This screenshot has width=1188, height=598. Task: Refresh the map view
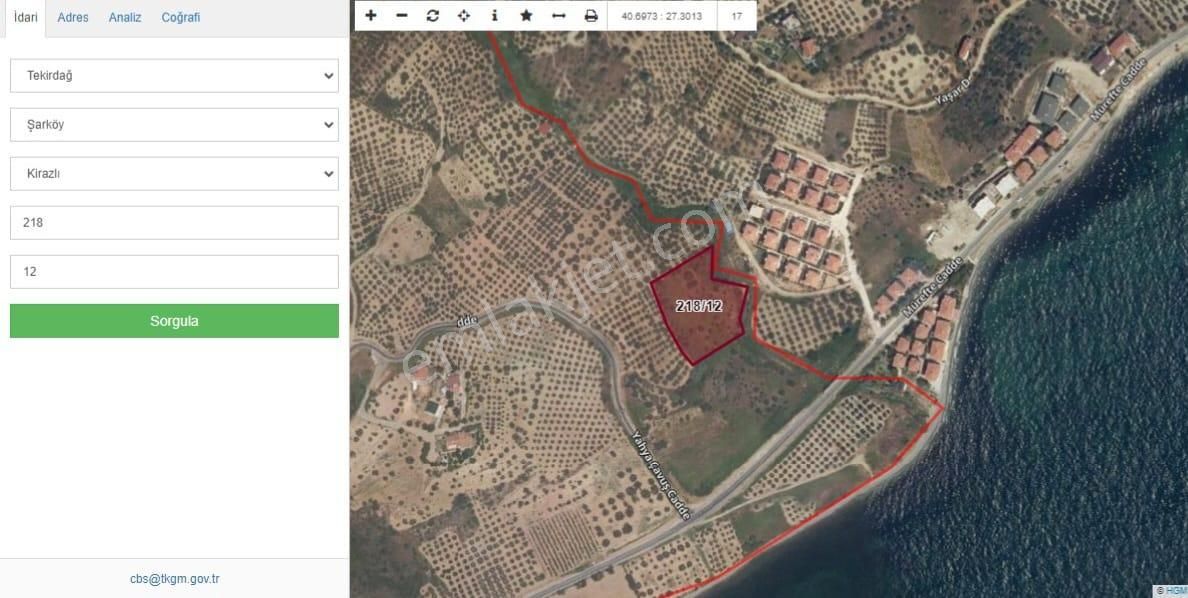coord(432,15)
